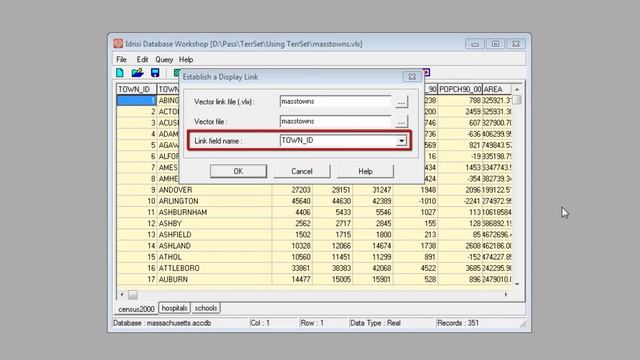Select the ARLINGTON cell
The image size is (640, 360).
[214, 201]
